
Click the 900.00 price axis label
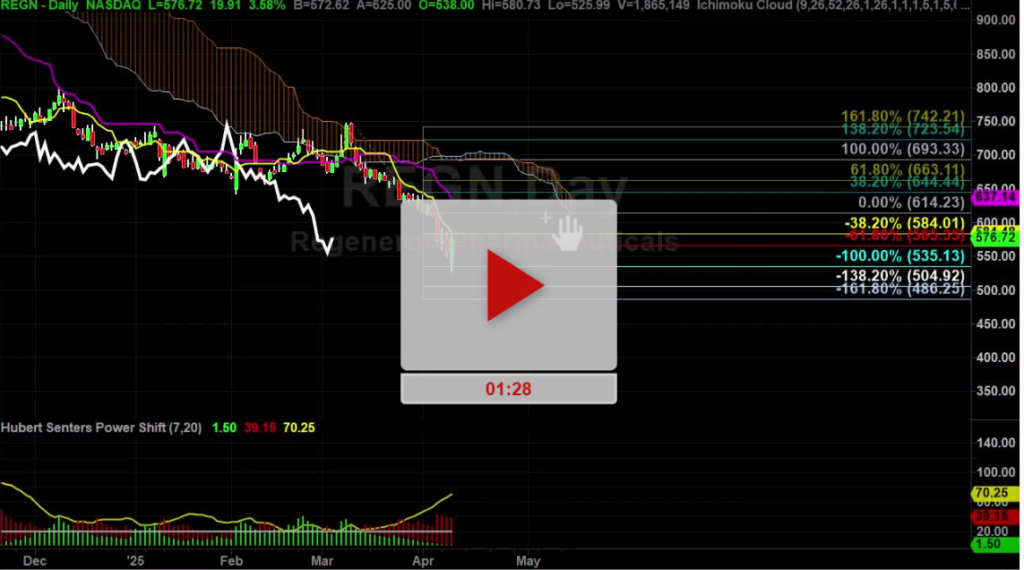[995, 20]
